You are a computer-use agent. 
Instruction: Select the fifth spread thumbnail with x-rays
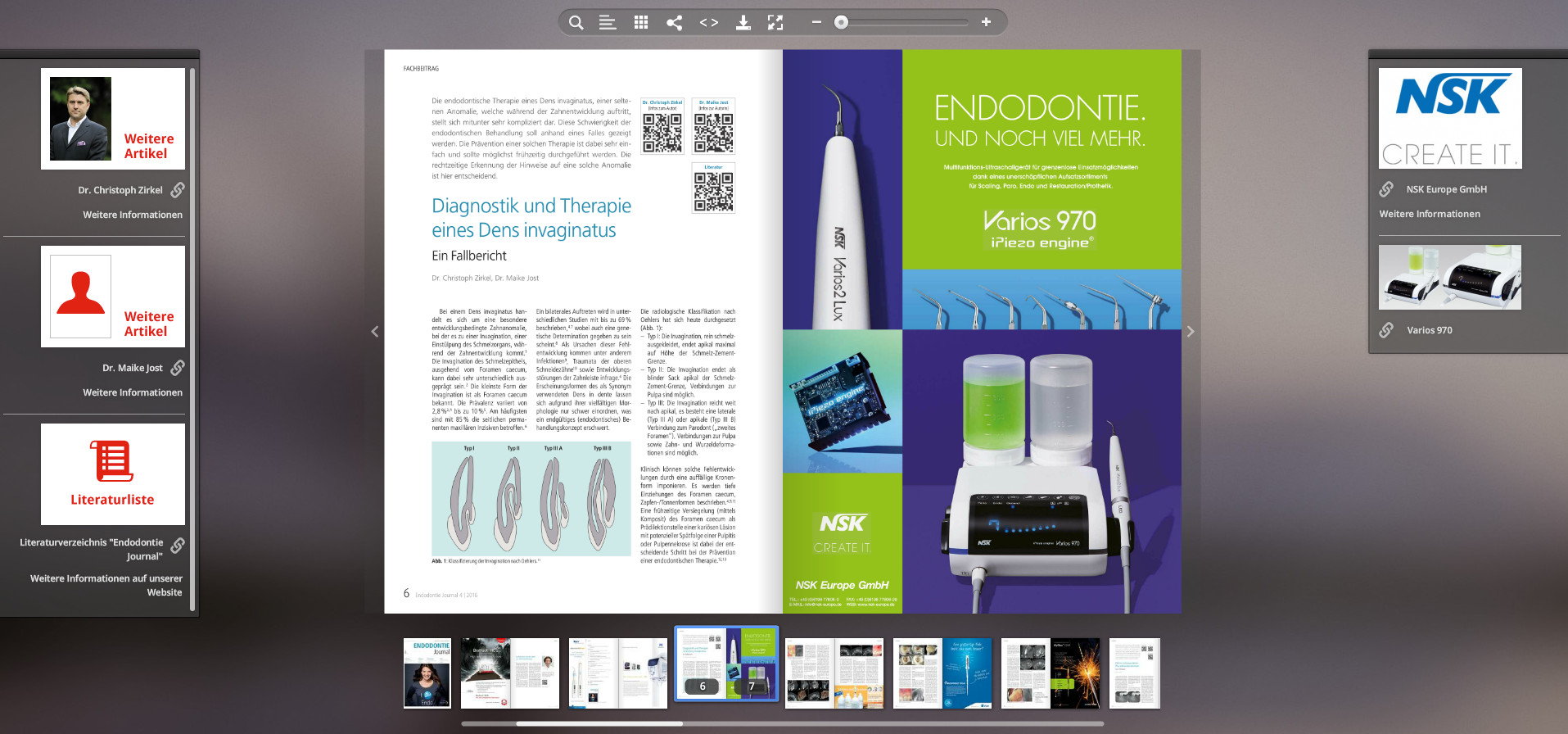click(834, 673)
